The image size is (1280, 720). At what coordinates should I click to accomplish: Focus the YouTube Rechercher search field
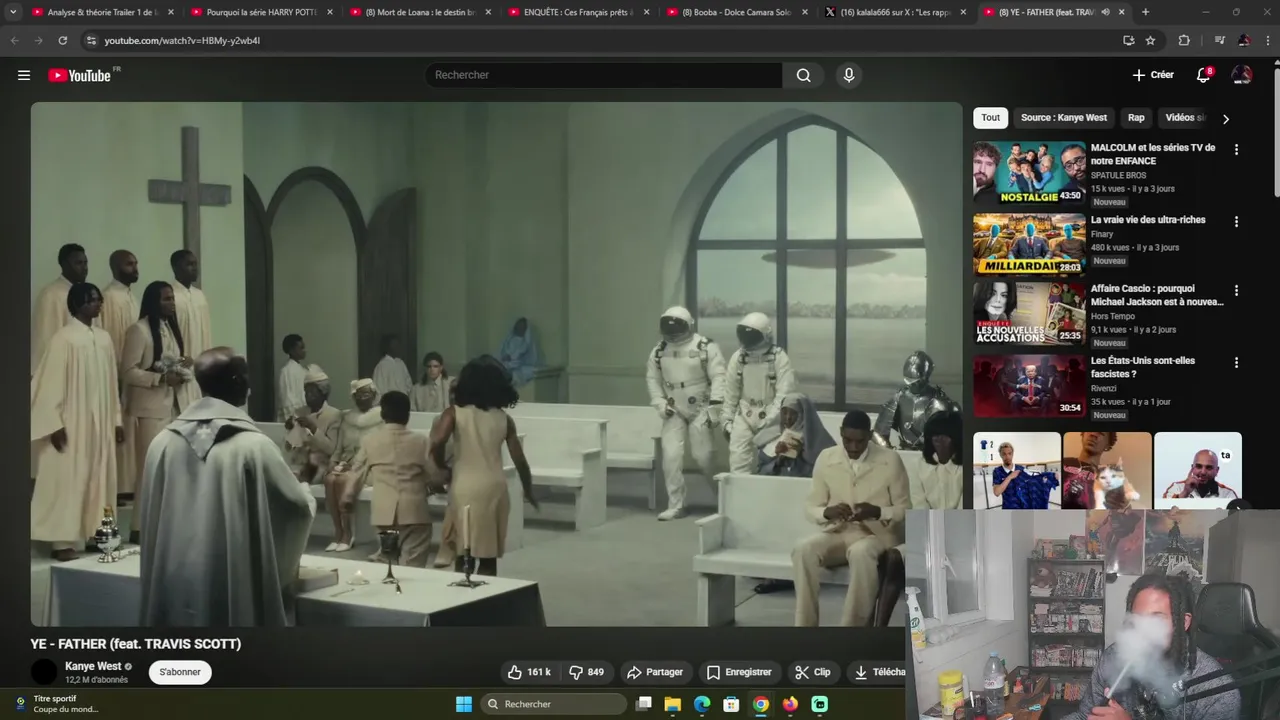[605, 75]
